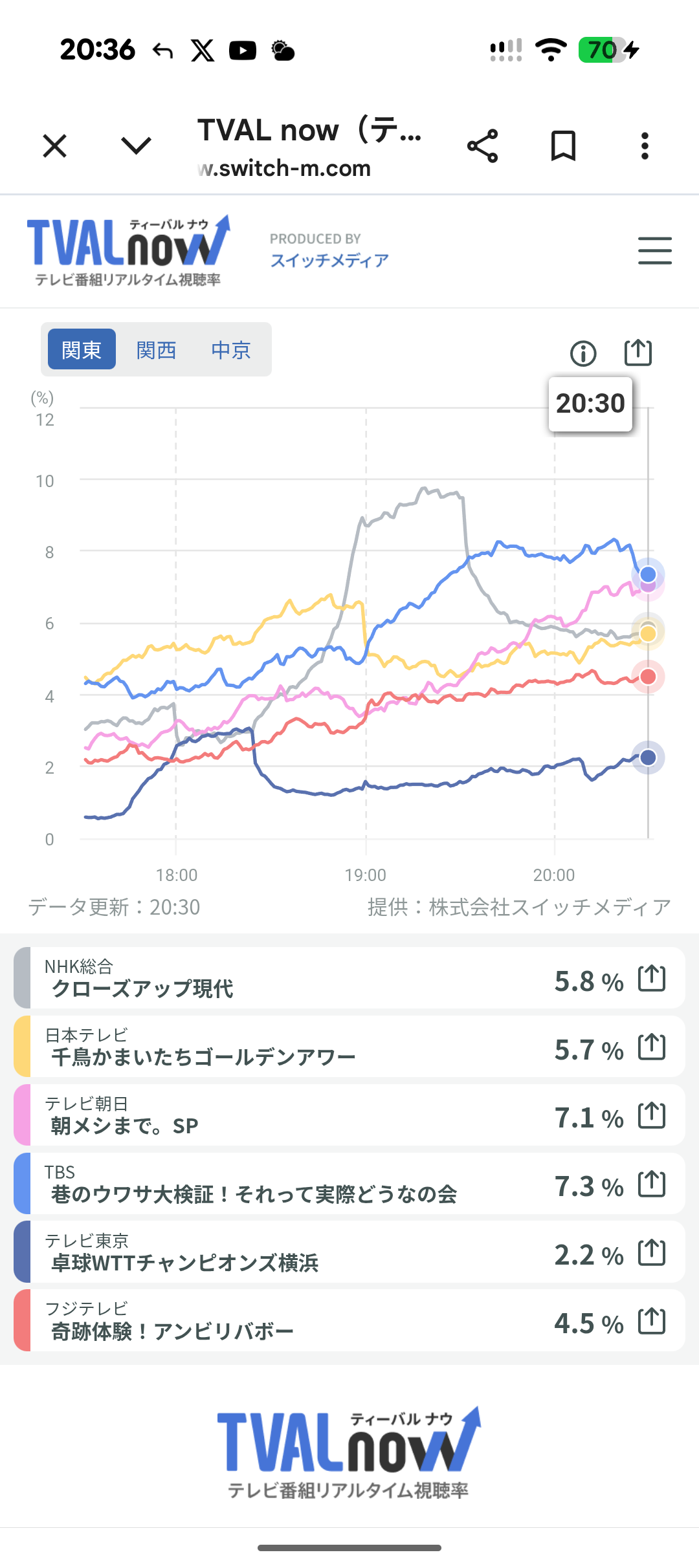Viewport: 699px width, 1568px height.
Task: Click the yellow 日本テレビ color swatch
Action: coord(22,1046)
